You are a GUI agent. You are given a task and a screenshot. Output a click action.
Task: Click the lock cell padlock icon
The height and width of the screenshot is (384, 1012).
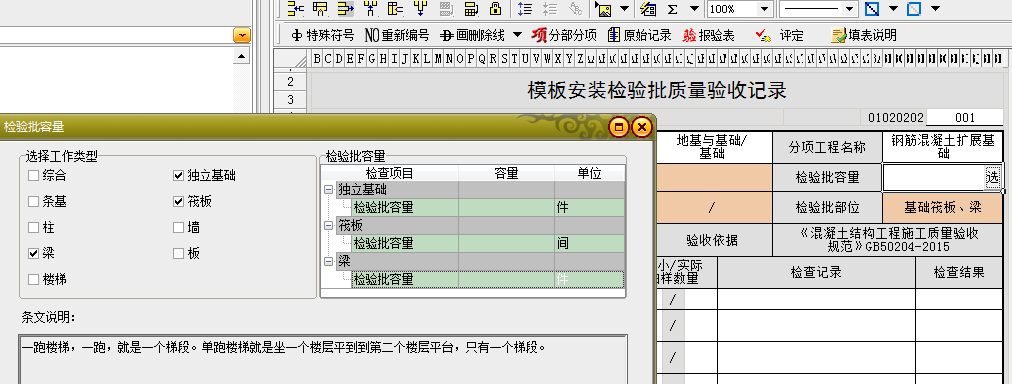pos(495,9)
